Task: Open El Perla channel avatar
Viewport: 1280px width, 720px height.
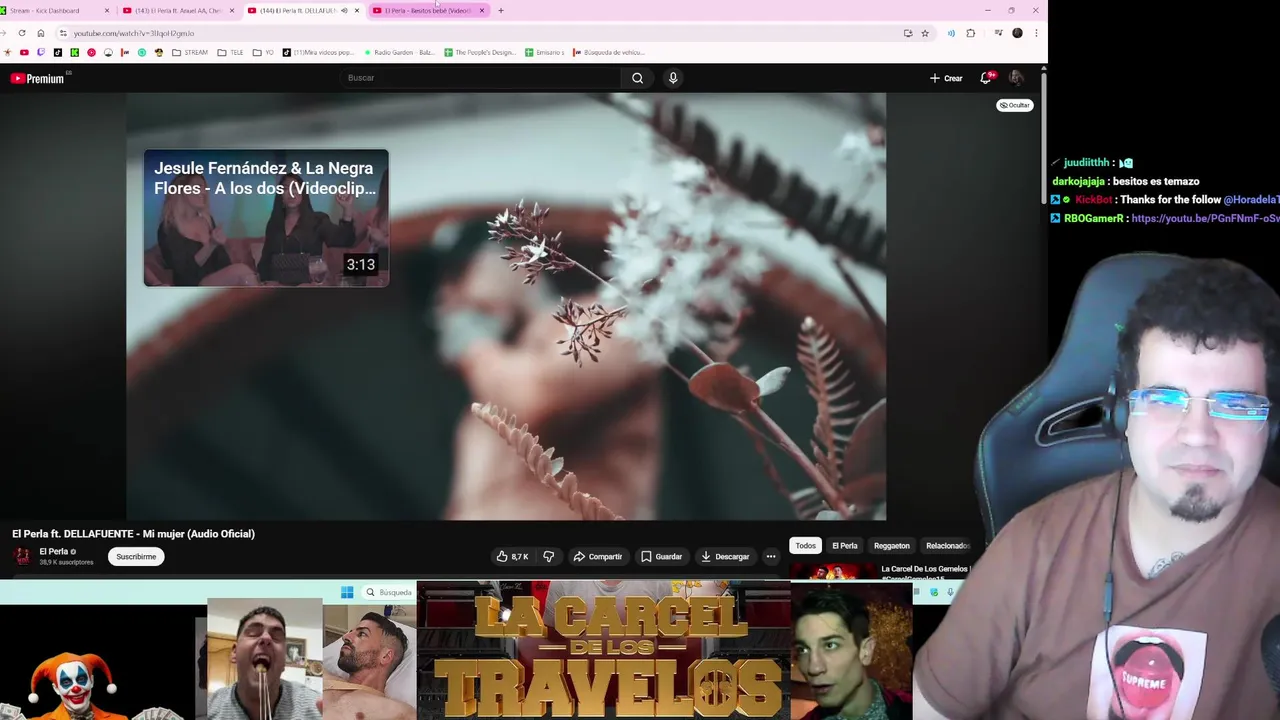Action: (x=21, y=556)
